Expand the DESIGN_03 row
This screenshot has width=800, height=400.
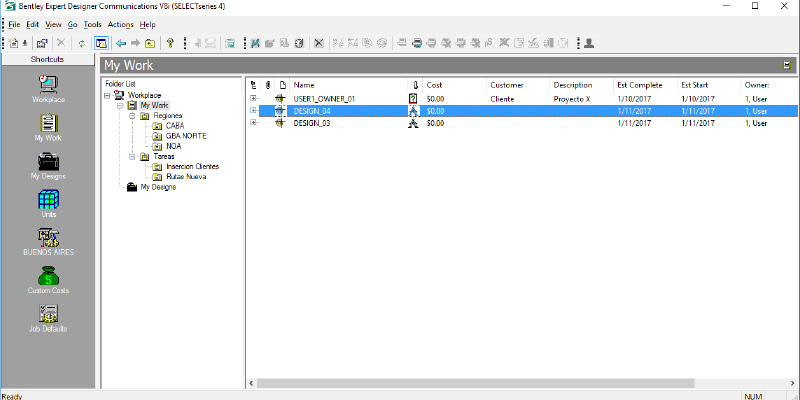[254, 124]
